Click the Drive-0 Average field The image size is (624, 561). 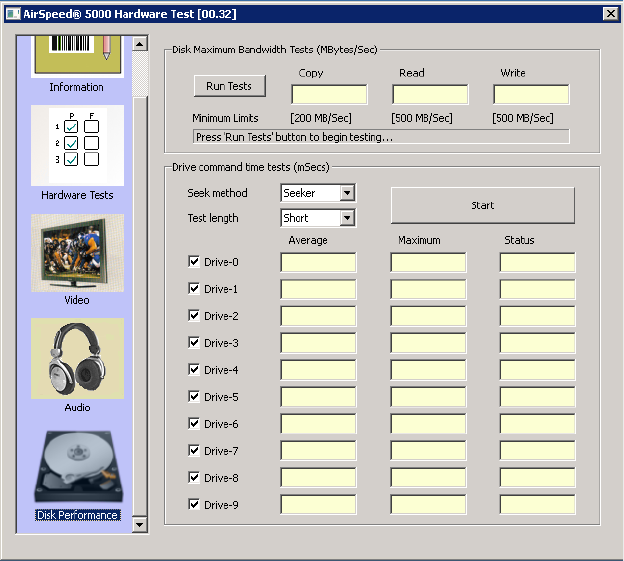[318, 262]
